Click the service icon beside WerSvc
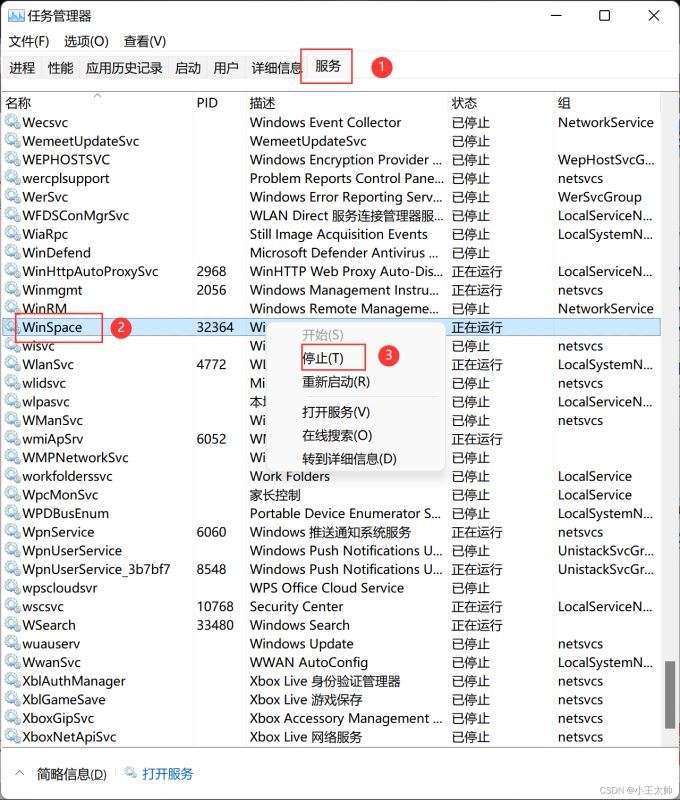The height and width of the screenshot is (800, 680). click(12, 196)
